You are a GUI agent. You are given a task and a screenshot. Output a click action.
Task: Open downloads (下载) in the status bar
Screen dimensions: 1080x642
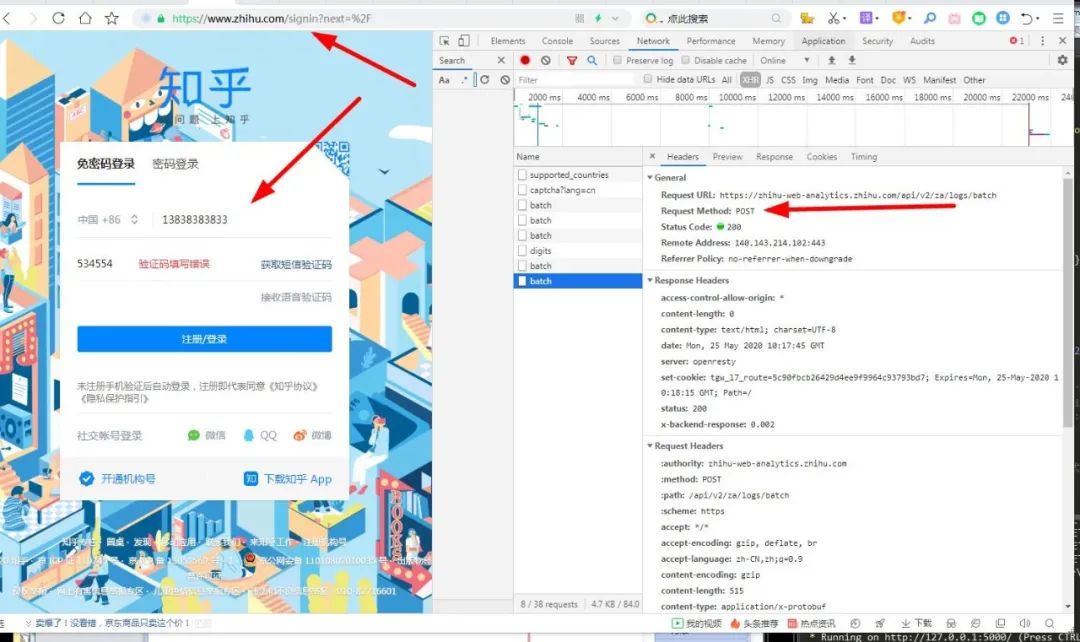(x=917, y=623)
